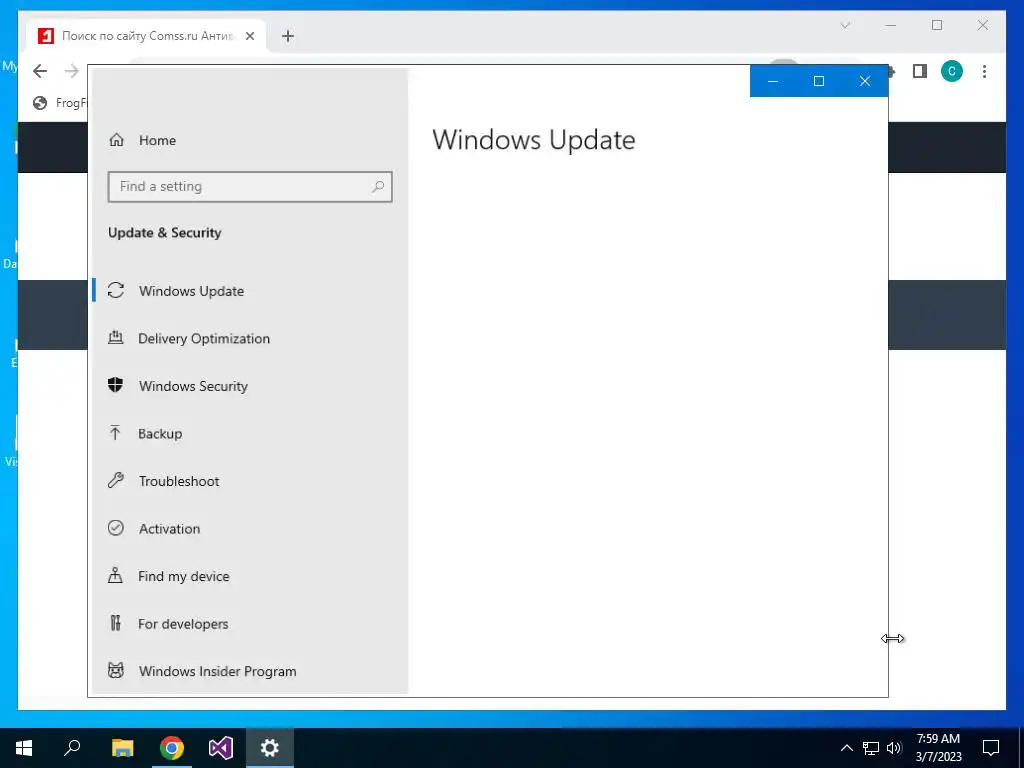
Task: Maximize the Settings window
Action: click(x=819, y=81)
